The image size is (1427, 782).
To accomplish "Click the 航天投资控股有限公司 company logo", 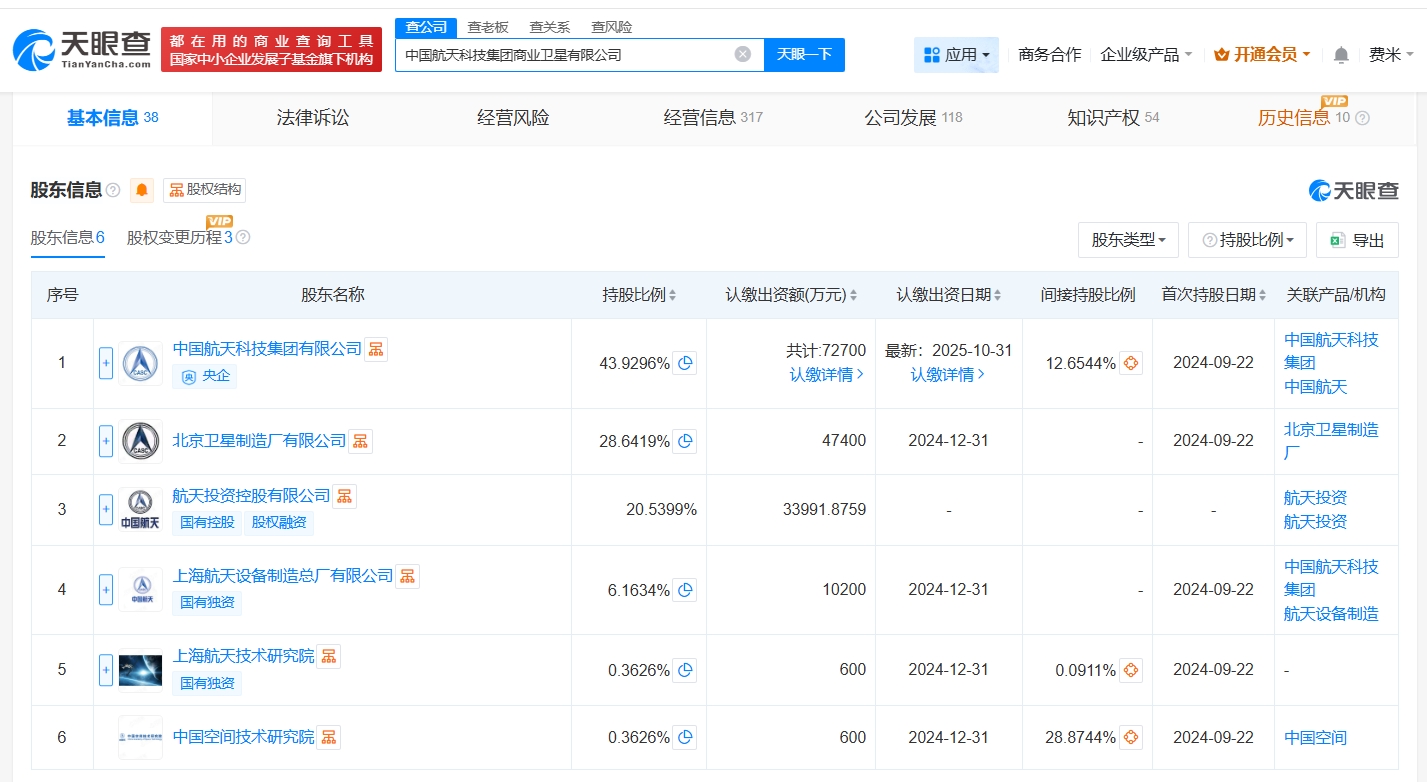I will 140,509.
